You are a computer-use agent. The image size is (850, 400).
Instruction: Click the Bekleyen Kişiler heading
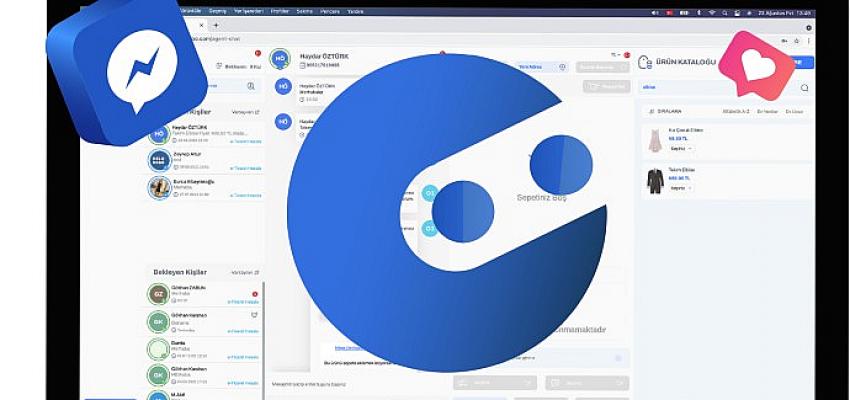point(179,272)
